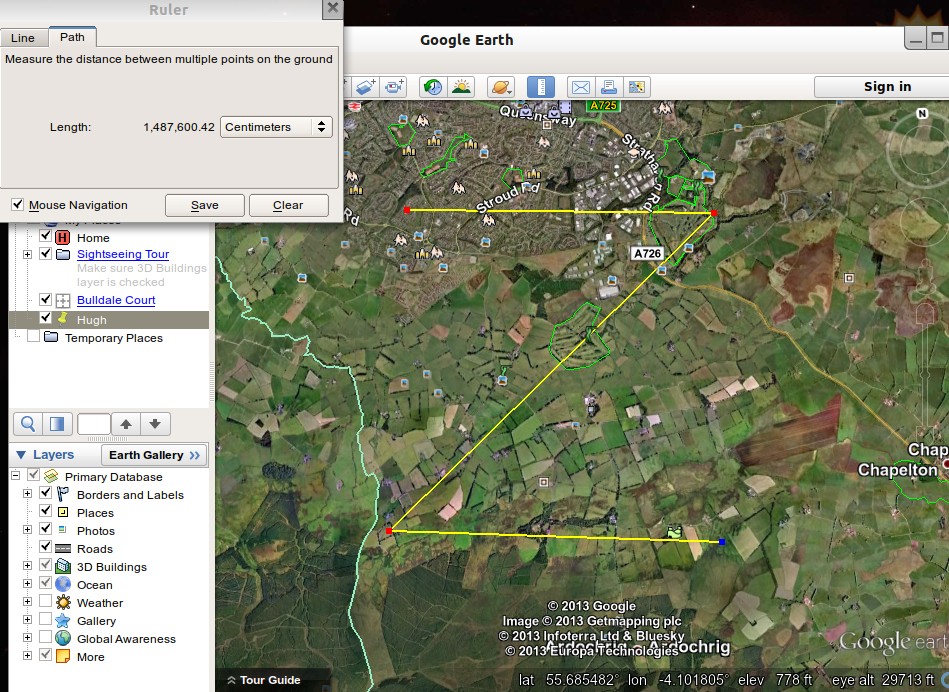The image size is (949, 692).
Task: Click the print icon in the toolbar
Action: pos(609,87)
